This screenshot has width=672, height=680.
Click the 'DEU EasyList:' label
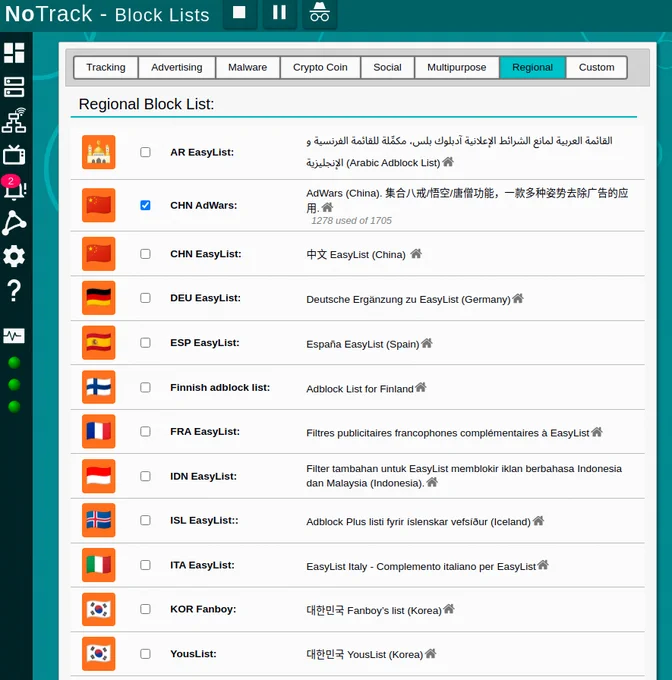(x=205, y=298)
